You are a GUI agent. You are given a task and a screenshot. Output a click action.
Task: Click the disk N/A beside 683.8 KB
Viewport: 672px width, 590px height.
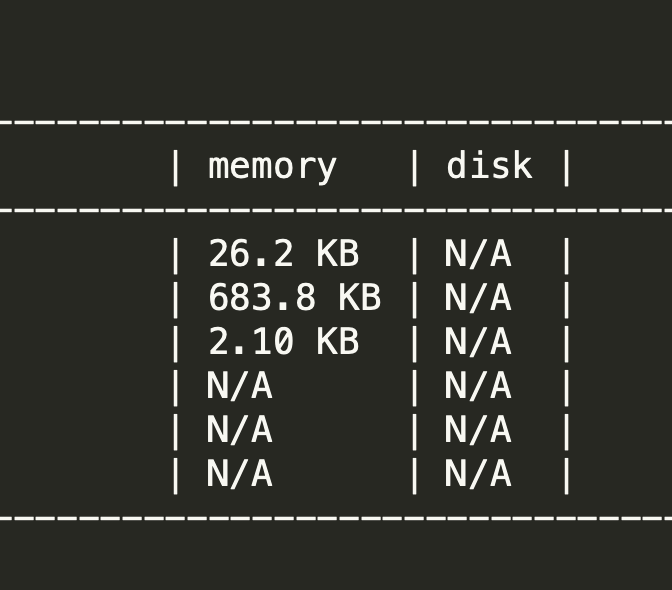tap(478, 298)
